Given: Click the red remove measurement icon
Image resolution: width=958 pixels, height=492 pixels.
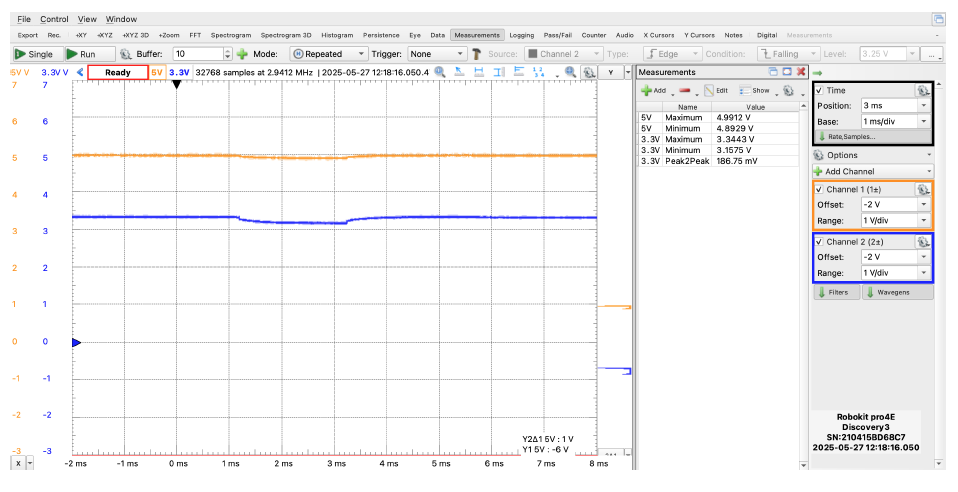Looking at the screenshot, I should click(x=685, y=90).
